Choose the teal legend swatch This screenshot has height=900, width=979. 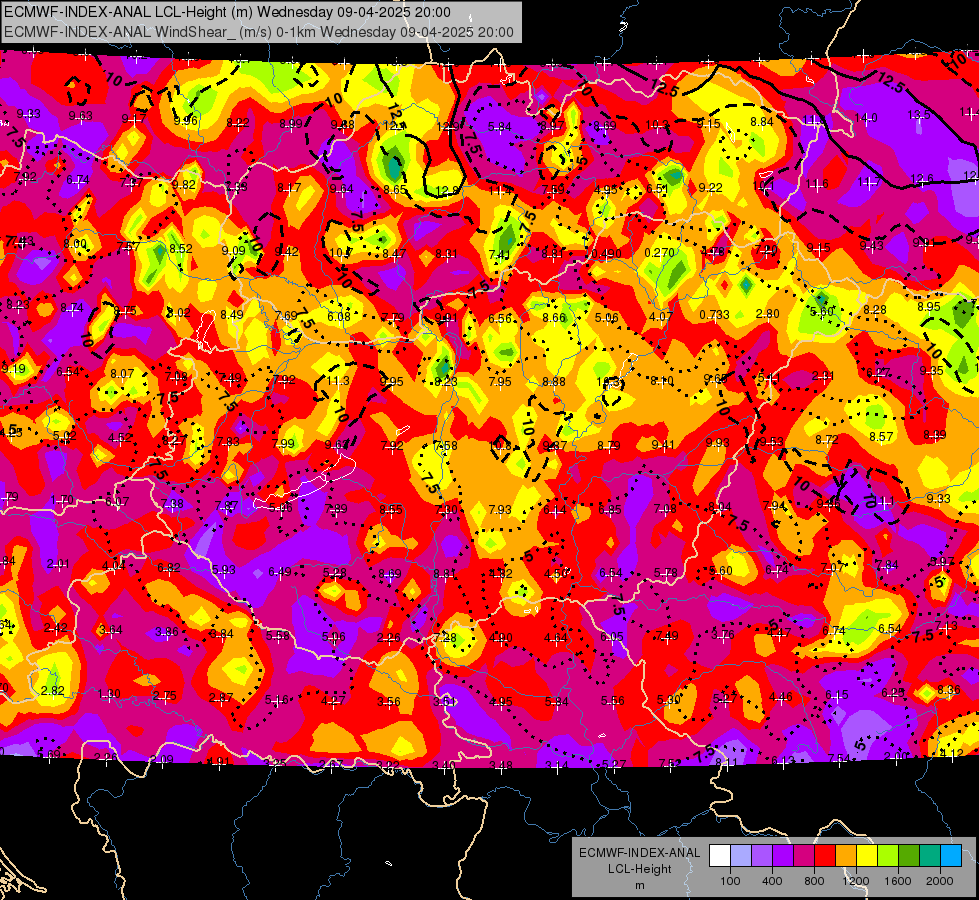(x=930, y=856)
